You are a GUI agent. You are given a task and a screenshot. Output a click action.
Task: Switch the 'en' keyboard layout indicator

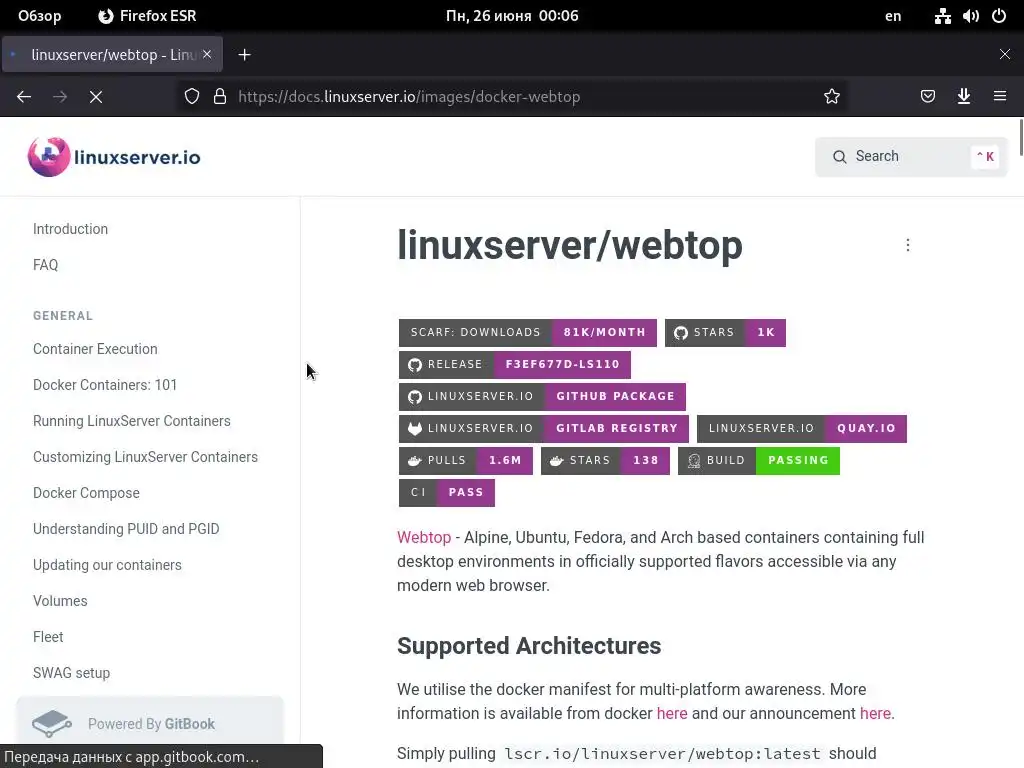(x=893, y=16)
